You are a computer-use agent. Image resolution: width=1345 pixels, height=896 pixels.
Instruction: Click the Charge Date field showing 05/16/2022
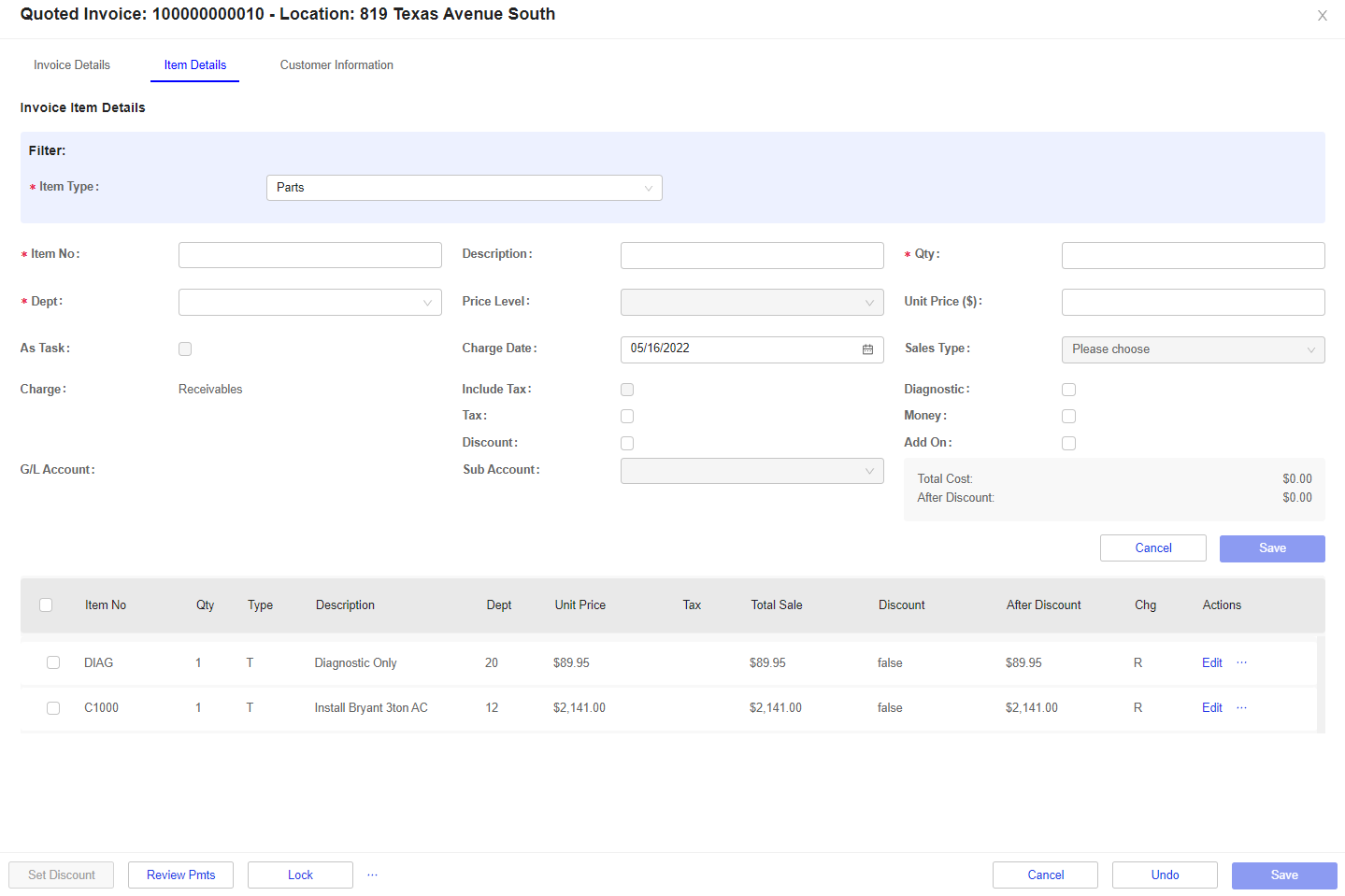751,349
